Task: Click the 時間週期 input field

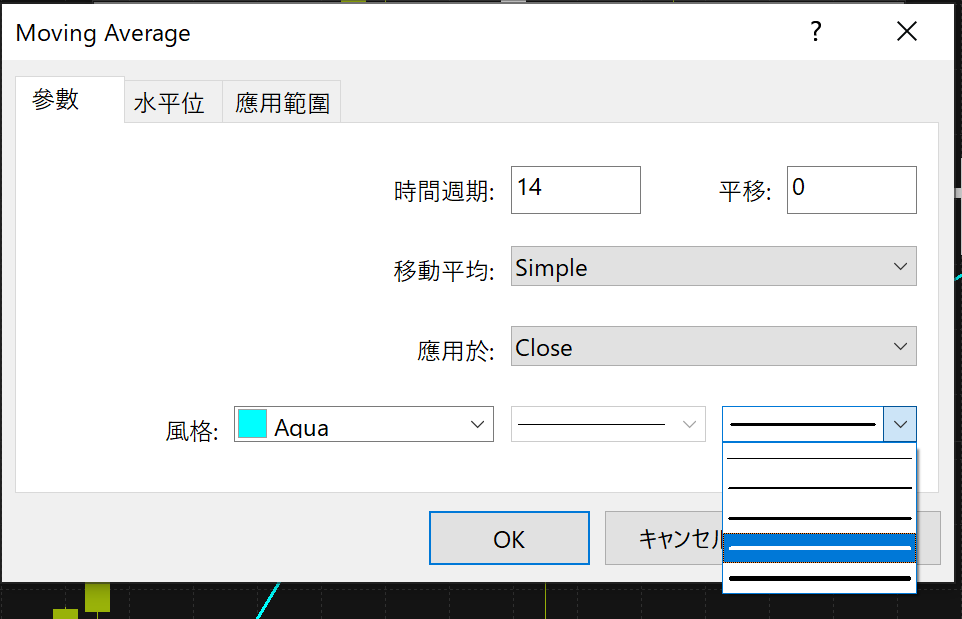Action: [x=575, y=190]
